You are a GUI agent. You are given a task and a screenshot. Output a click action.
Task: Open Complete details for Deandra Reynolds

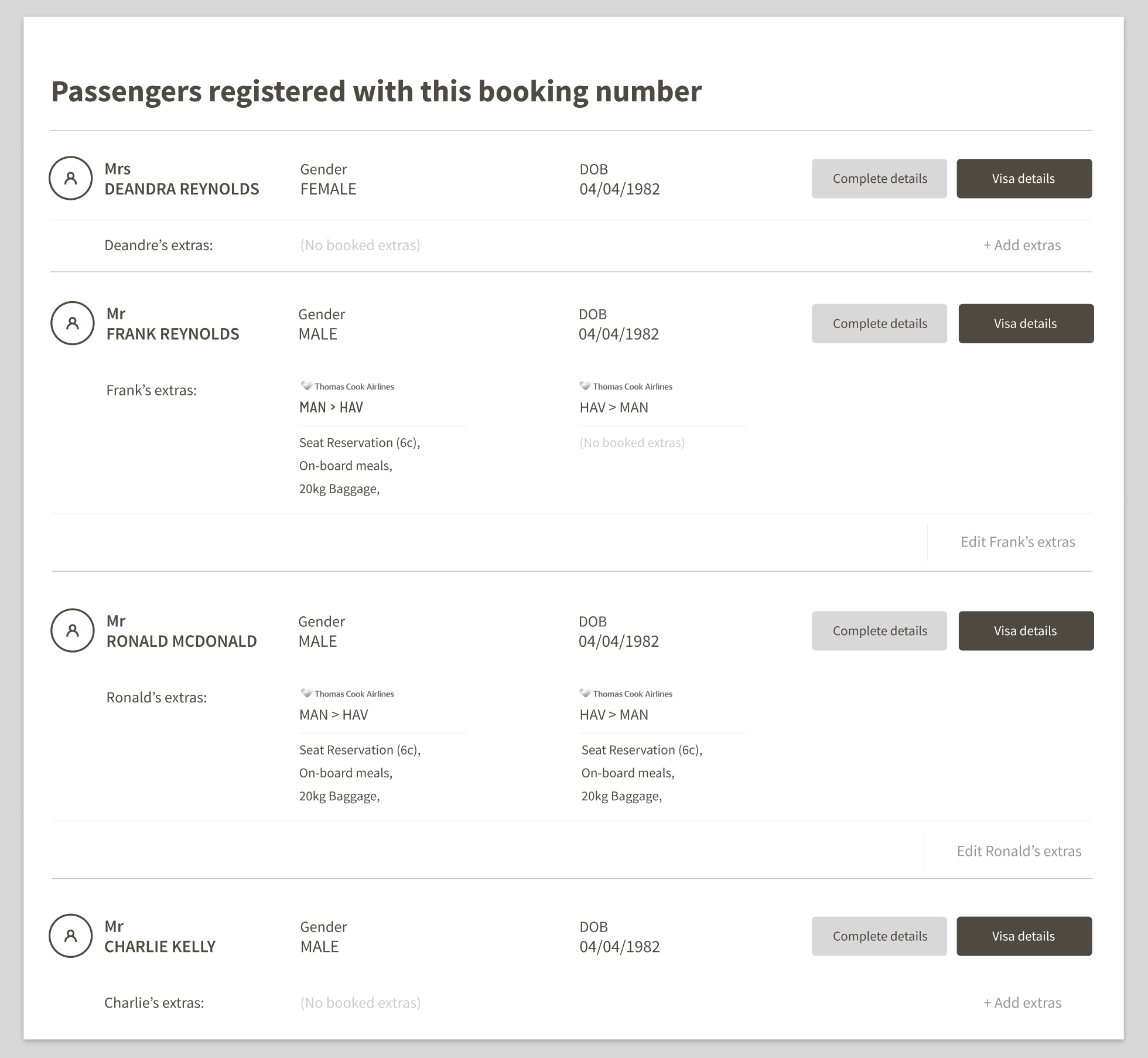click(879, 179)
